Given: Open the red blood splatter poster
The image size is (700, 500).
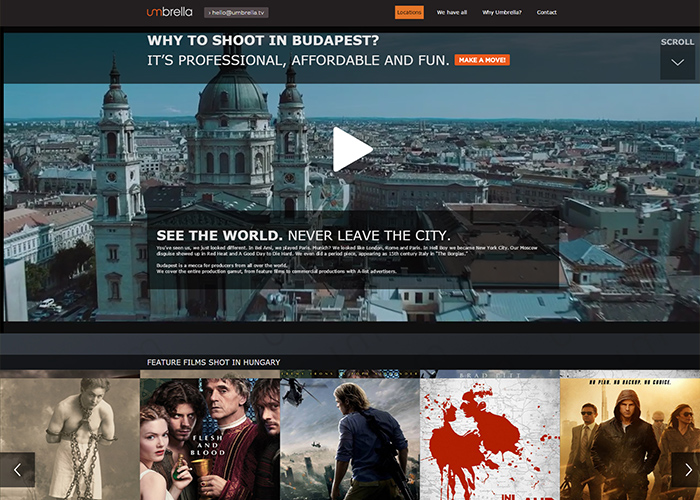Looking at the screenshot, I should pyautogui.click(x=490, y=435).
